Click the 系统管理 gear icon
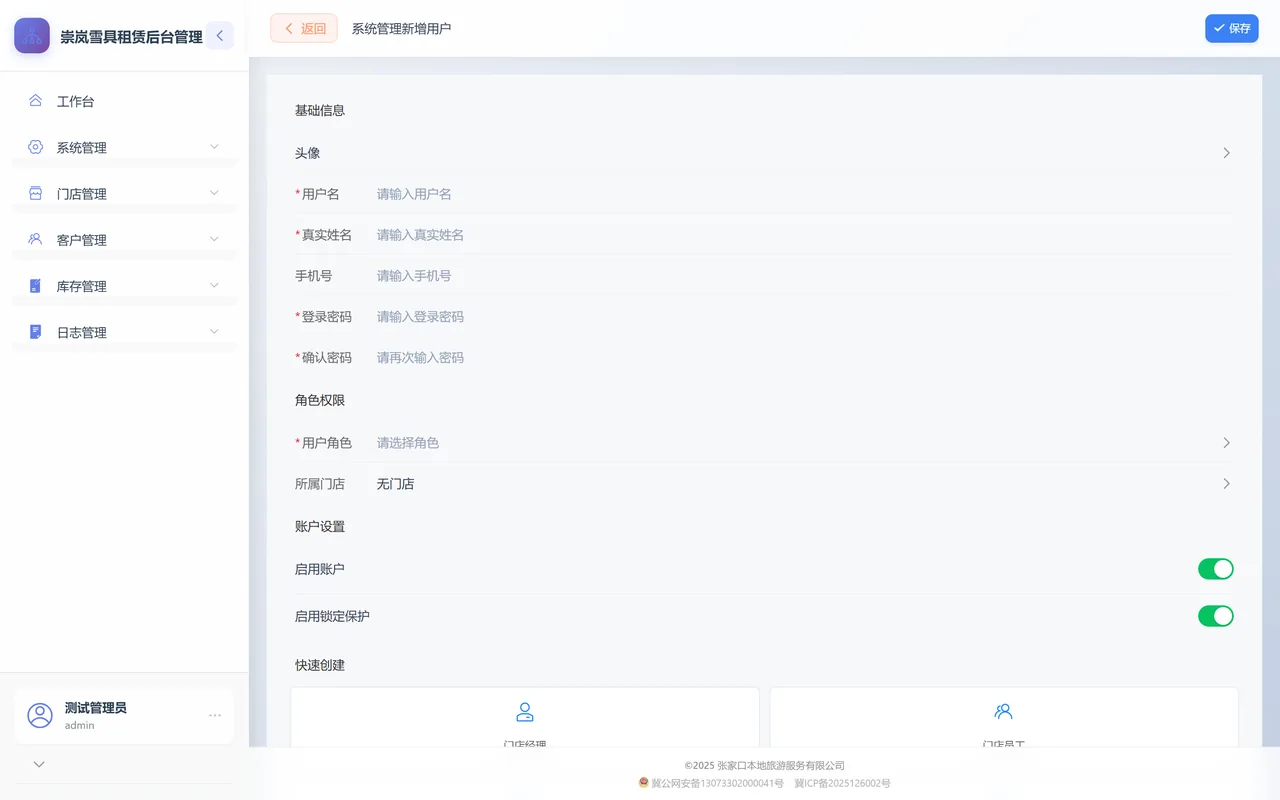 click(35, 147)
